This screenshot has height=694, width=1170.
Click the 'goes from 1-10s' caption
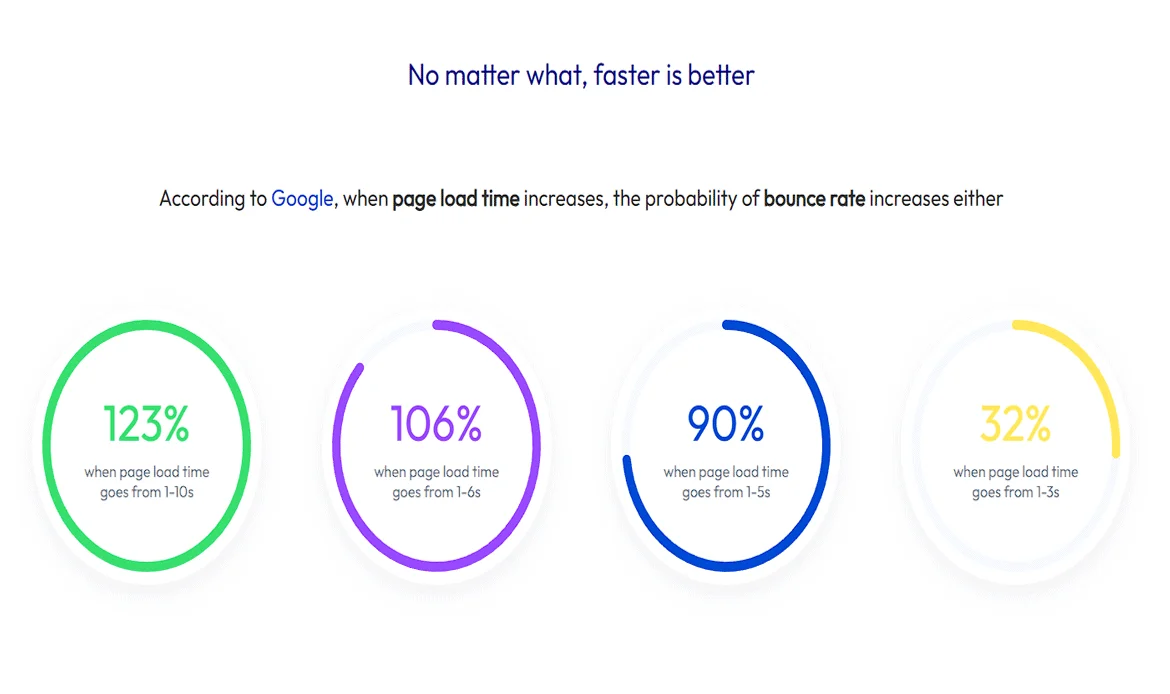click(x=147, y=493)
